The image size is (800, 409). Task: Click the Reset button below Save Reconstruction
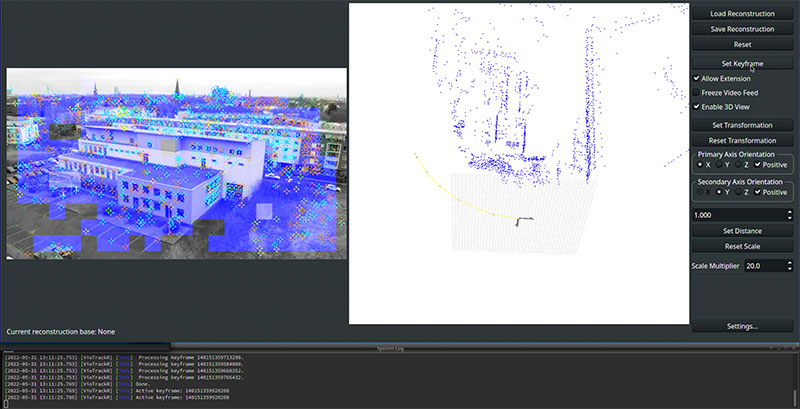(742, 44)
